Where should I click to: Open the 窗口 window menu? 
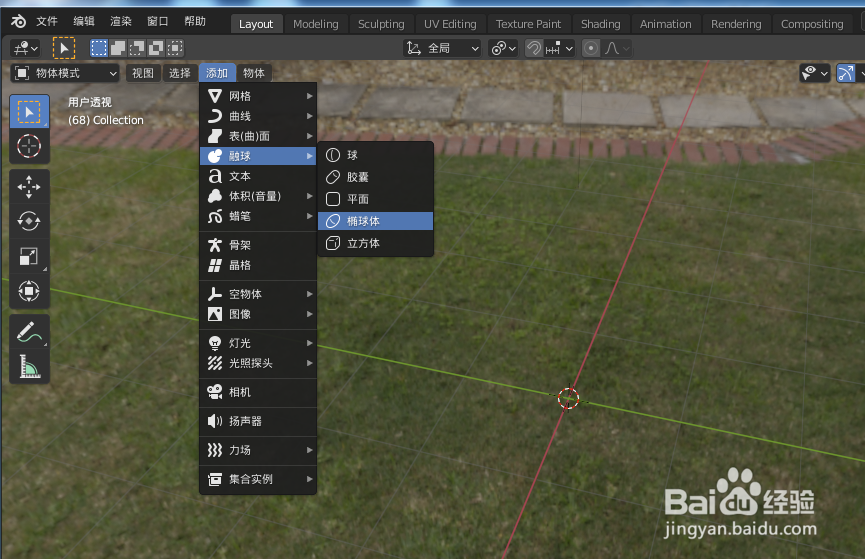click(x=158, y=22)
